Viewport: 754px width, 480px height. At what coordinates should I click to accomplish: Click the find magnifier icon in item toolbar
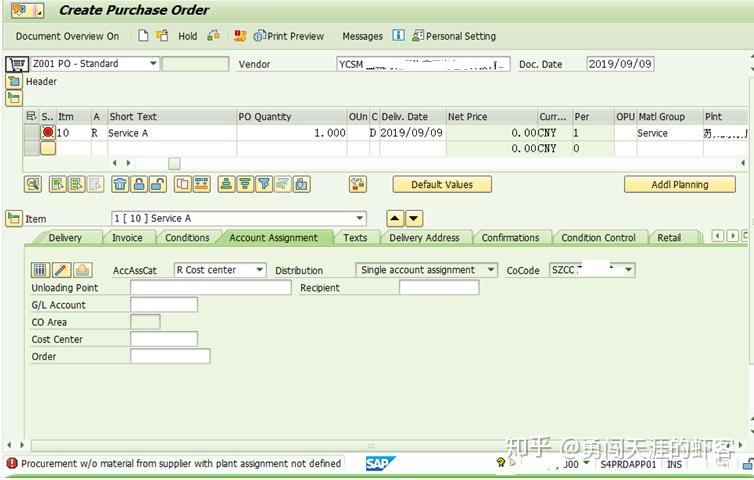coord(33,184)
